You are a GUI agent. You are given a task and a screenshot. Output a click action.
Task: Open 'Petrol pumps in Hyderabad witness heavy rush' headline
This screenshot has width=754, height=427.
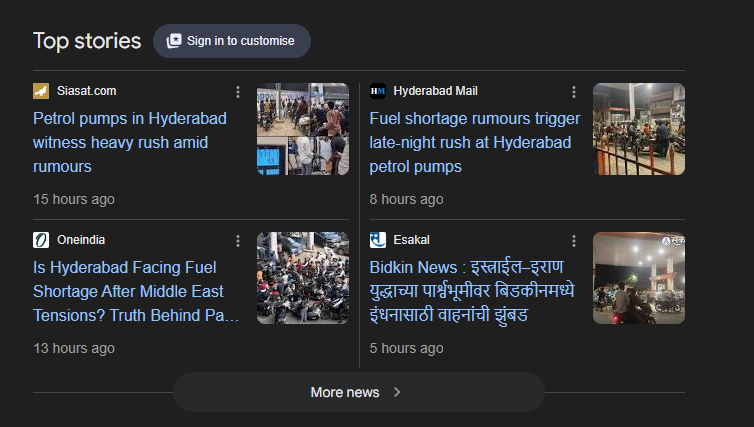[x=130, y=142]
